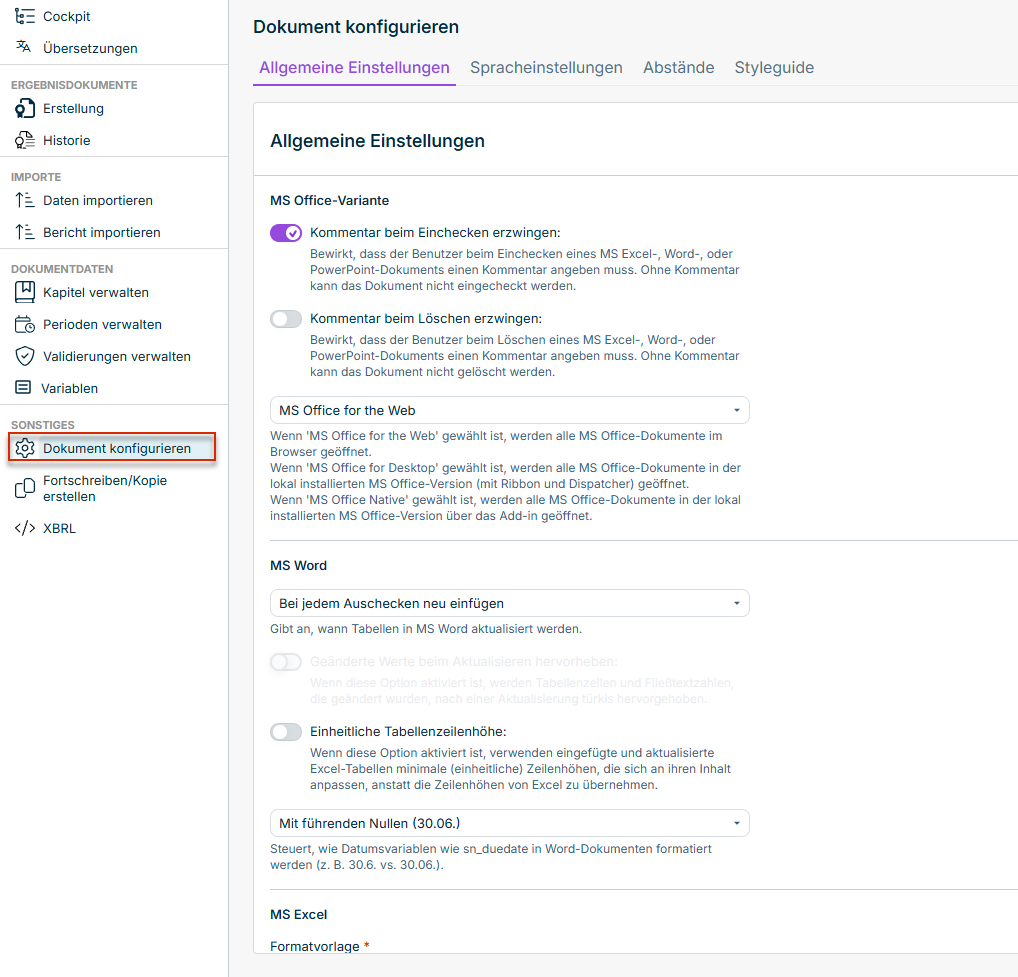Viewport: 1018px width, 977px height.
Task: Click the MS Office-Variante section heading
Action: [x=330, y=201]
